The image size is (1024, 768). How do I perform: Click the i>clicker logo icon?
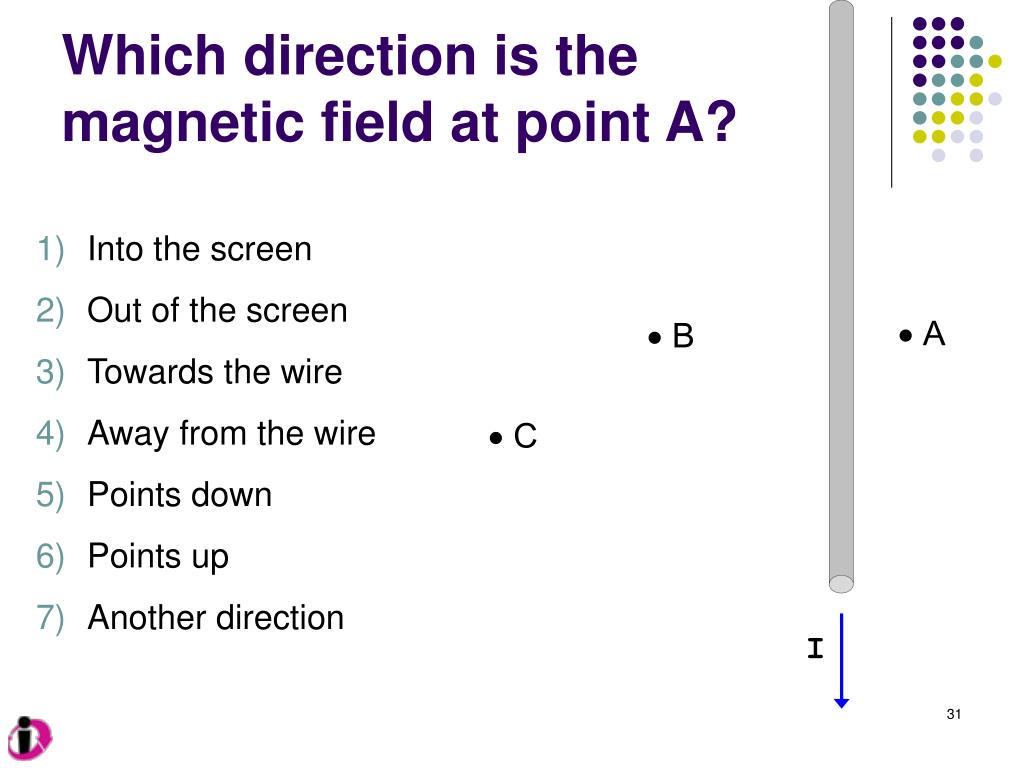click(29, 738)
